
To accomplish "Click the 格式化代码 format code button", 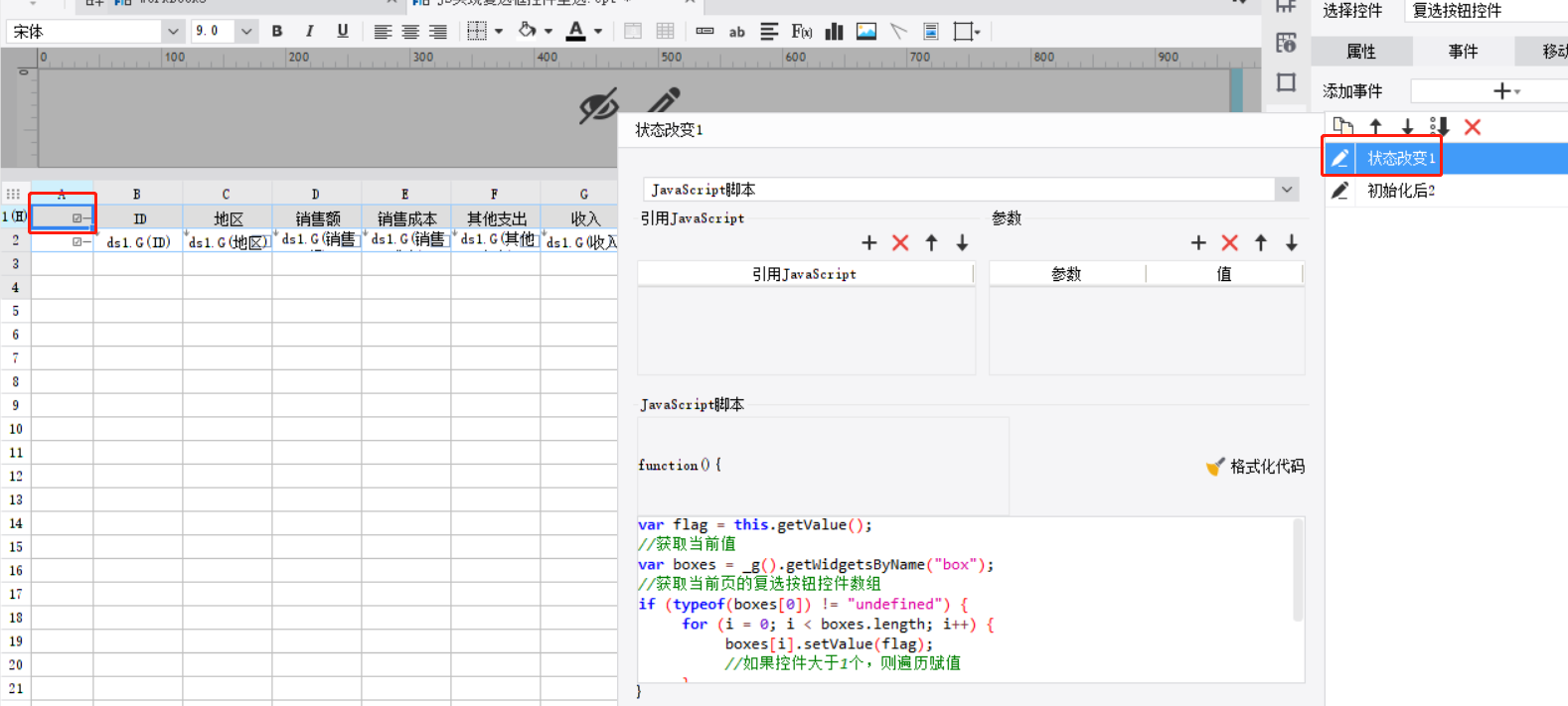I will [1255, 467].
